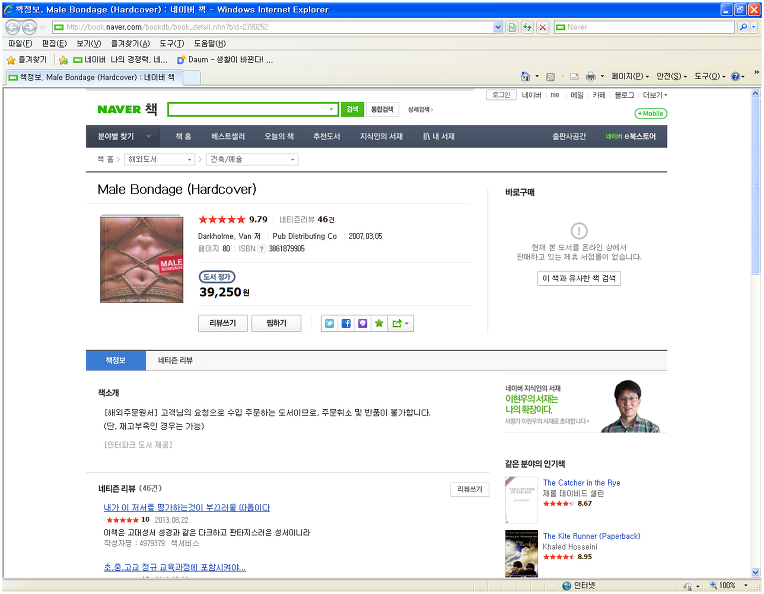Click the search magnifier icon in browser search box
Viewport: 764px width, 594px height.
pyautogui.click(x=743, y=27)
